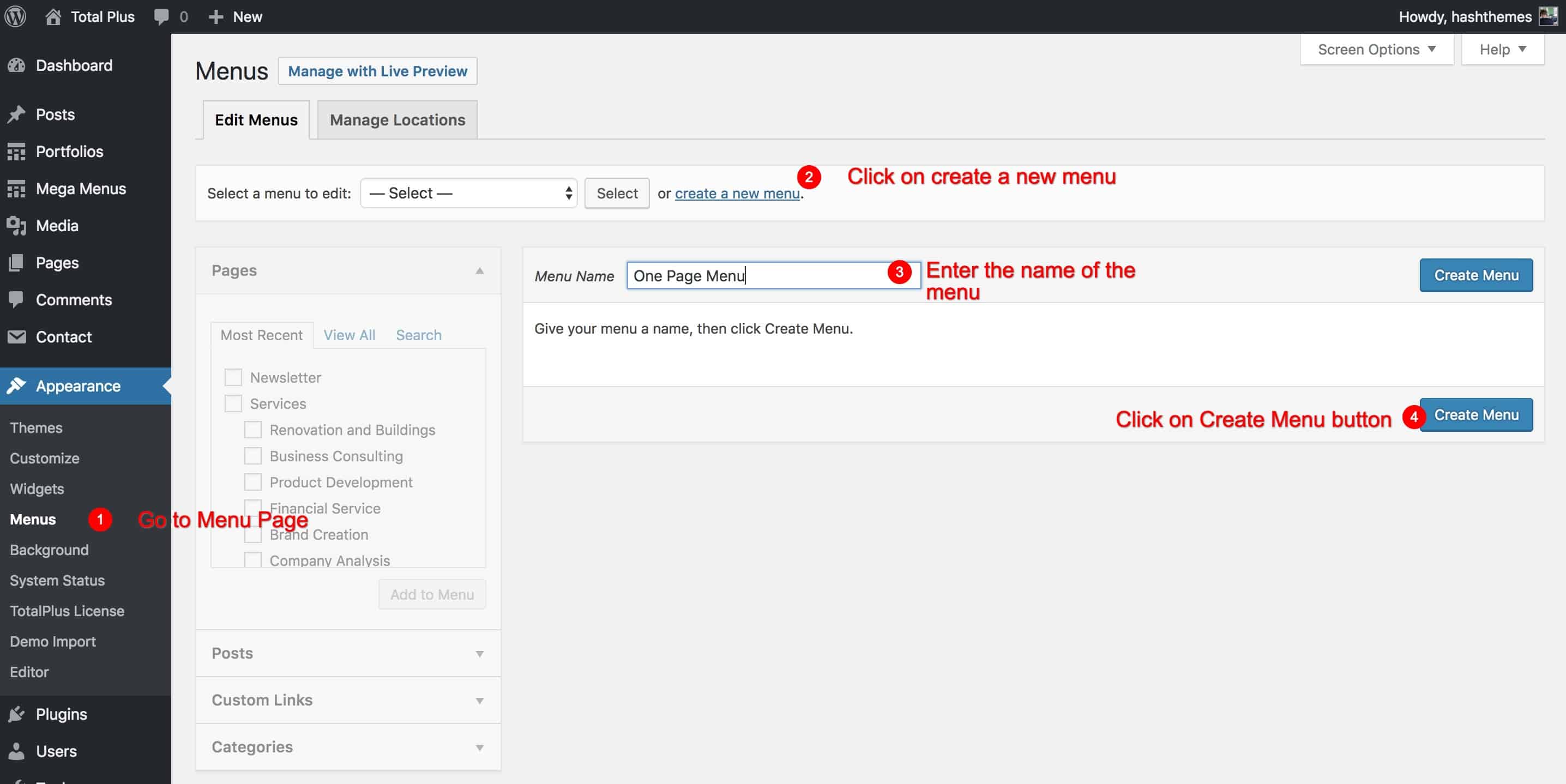1566x784 pixels.
Task: Switch to the Edit Menus tab
Action: pos(256,120)
